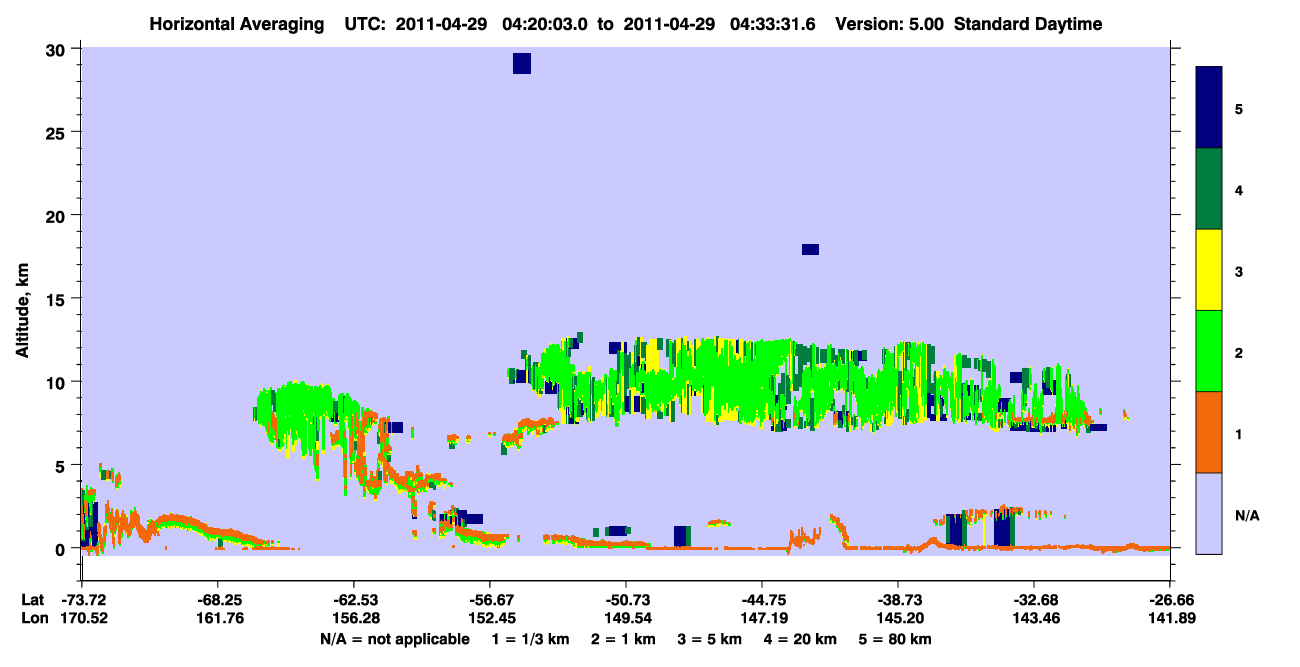
Task: Click the lavender N/A colorbar segment
Action: click(x=1209, y=513)
